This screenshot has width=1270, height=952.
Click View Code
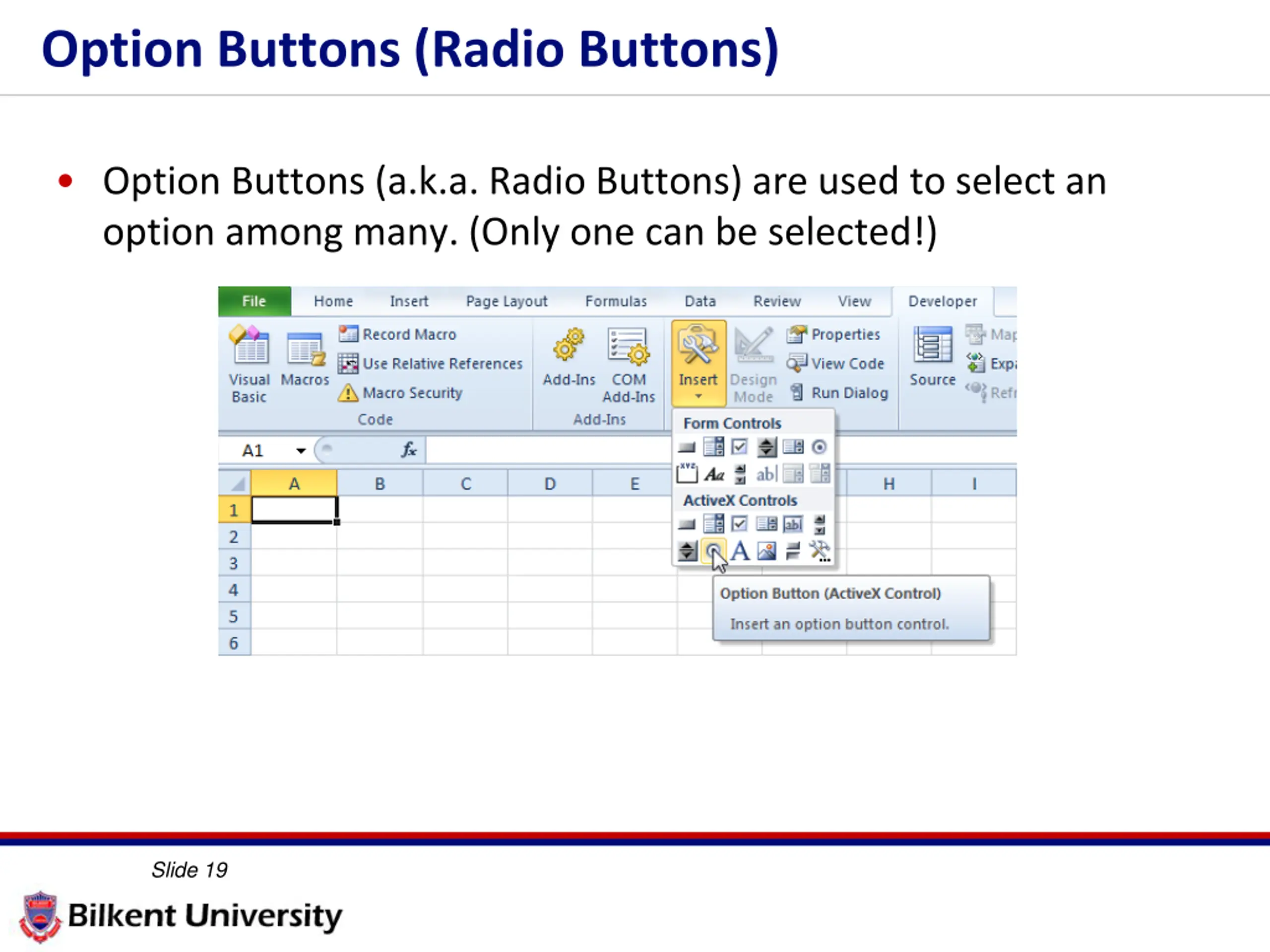click(835, 363)
